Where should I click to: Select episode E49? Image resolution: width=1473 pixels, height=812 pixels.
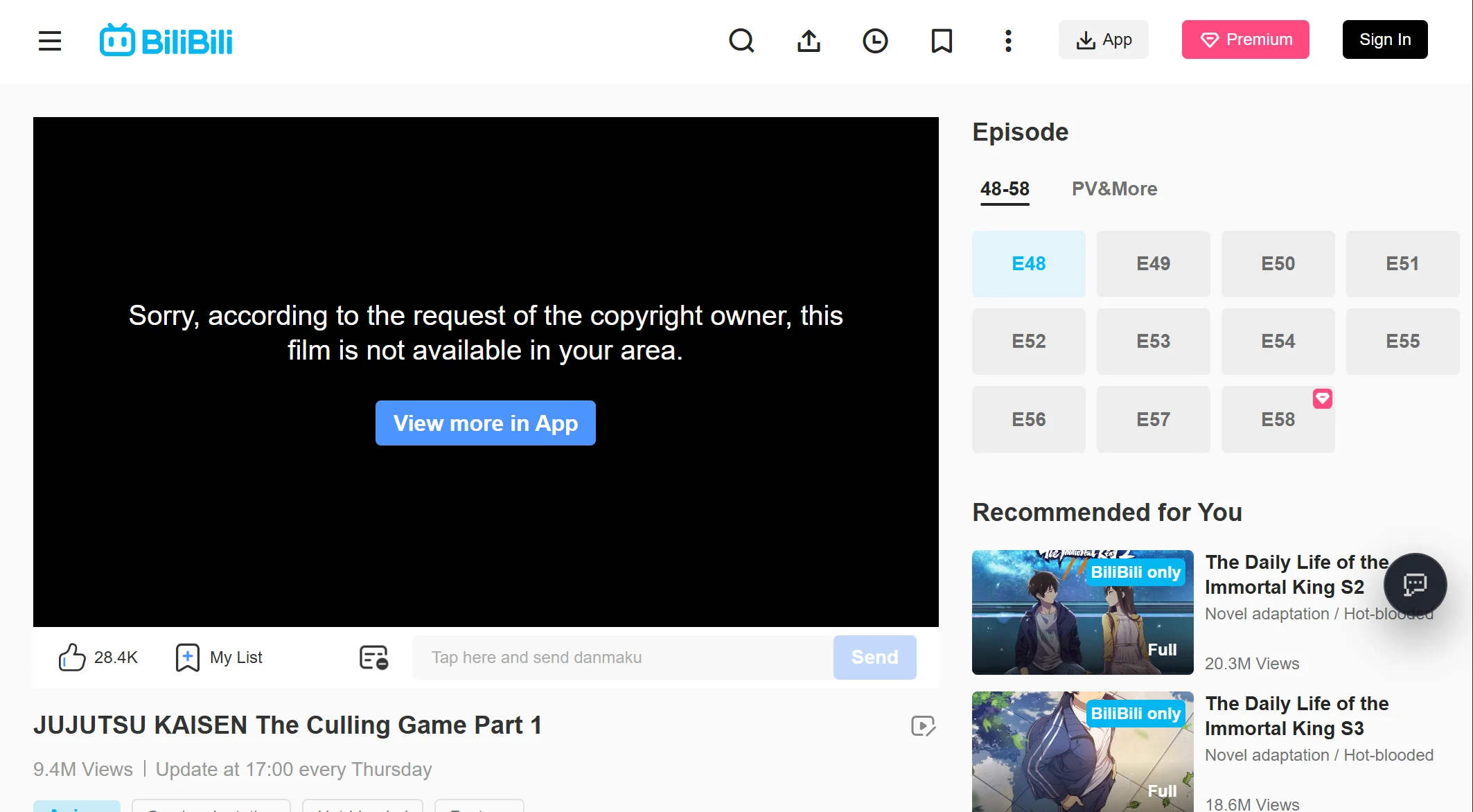tap(1153, 263)
